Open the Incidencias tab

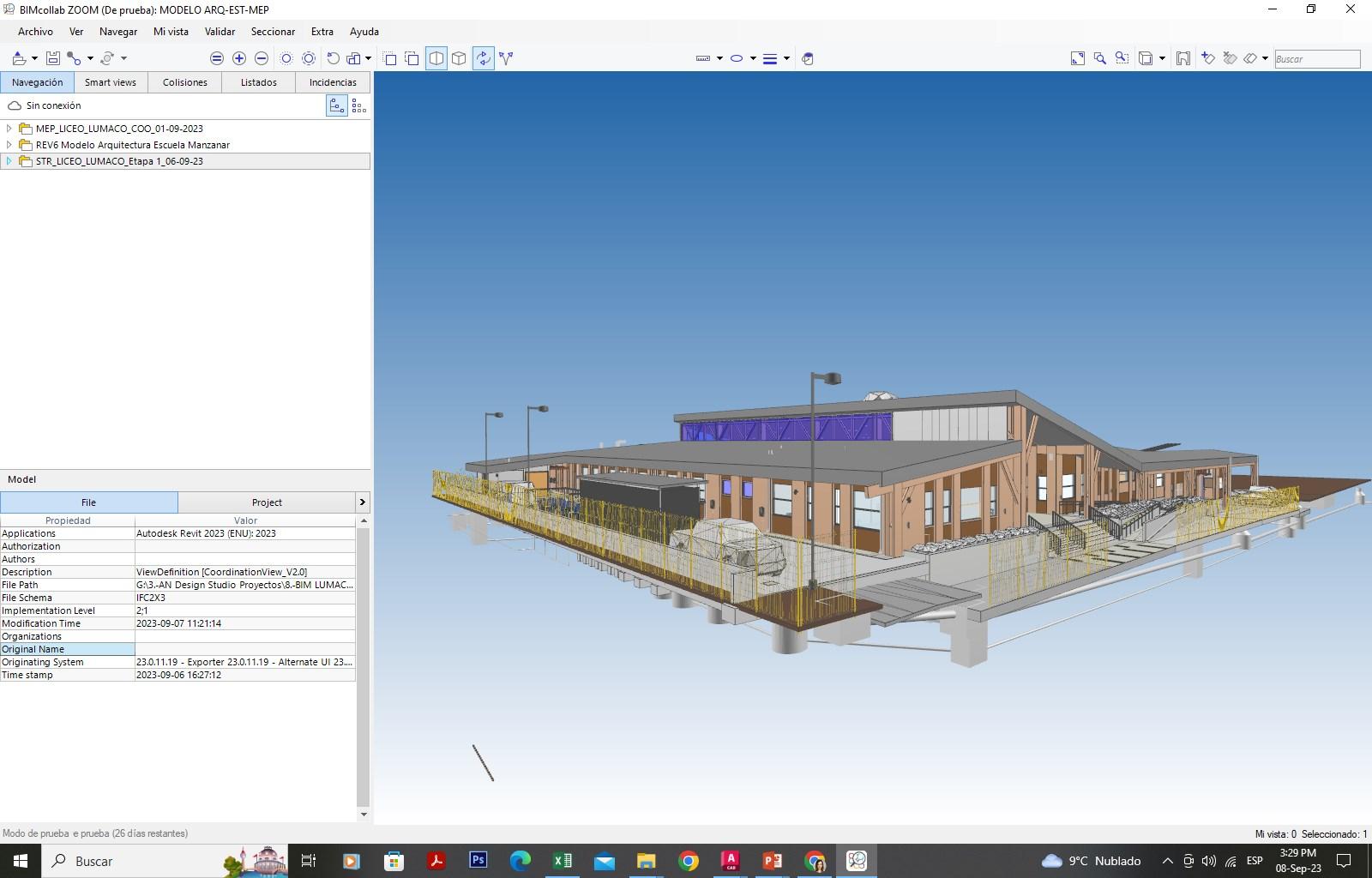333,82
